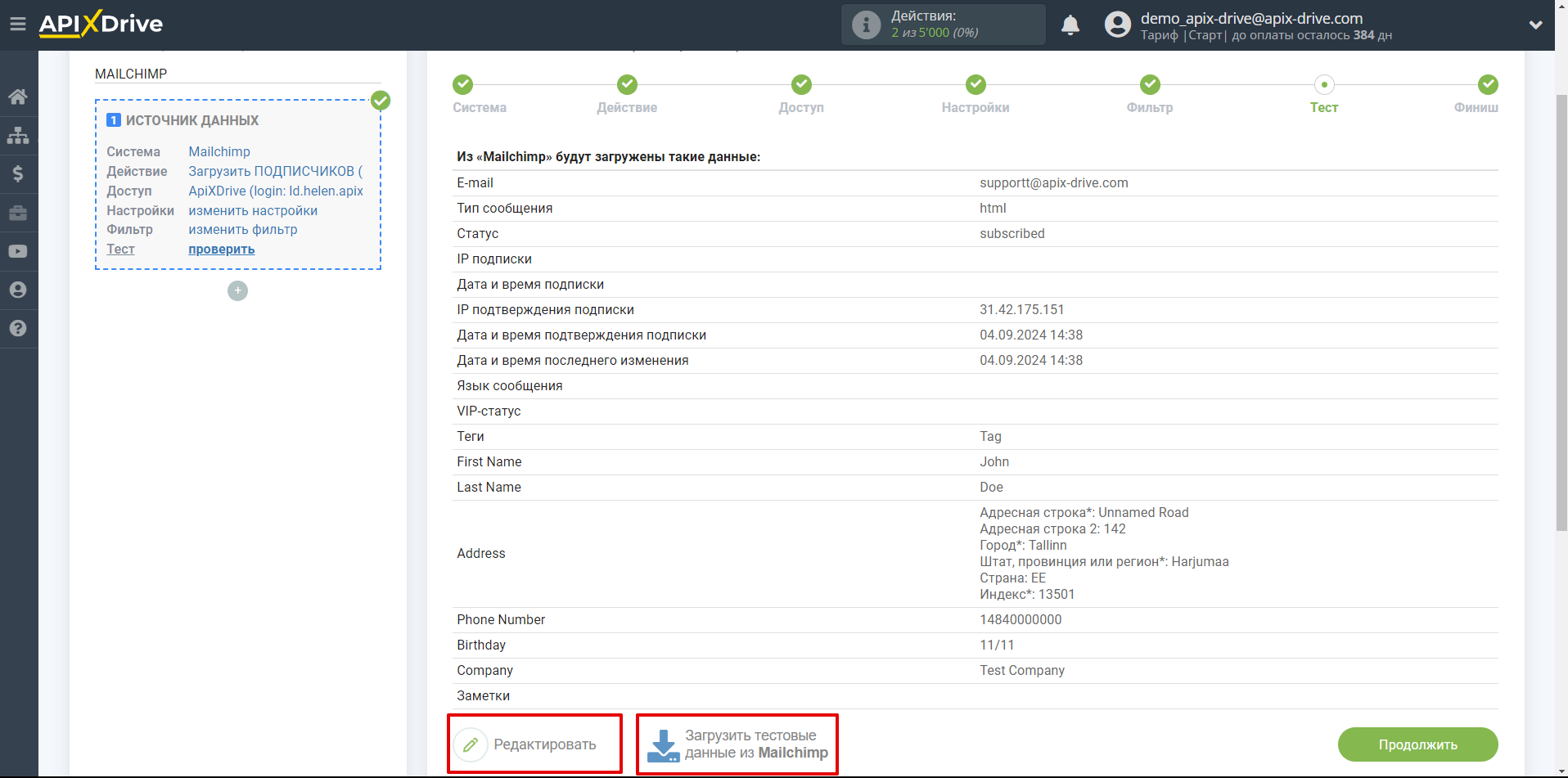Screen dimensions: 1568x778
Task: Open the YouTube video icon in sidebar
Action: 18,251
